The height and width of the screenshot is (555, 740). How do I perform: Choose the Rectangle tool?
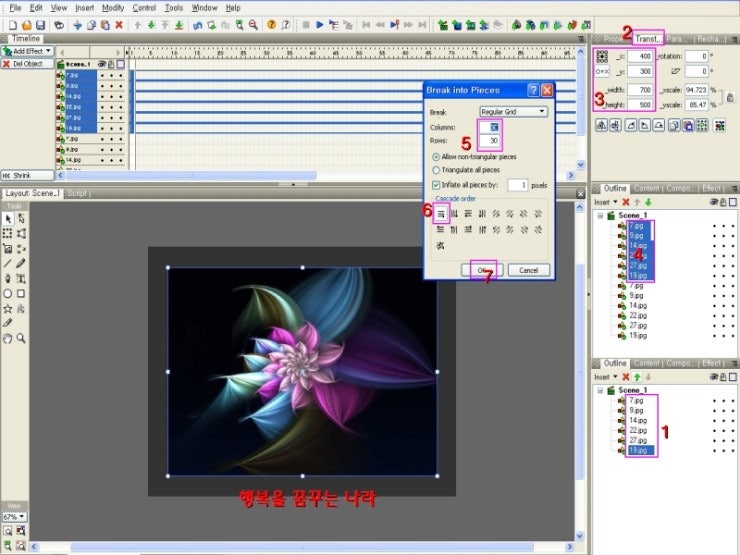click(21, 294)
